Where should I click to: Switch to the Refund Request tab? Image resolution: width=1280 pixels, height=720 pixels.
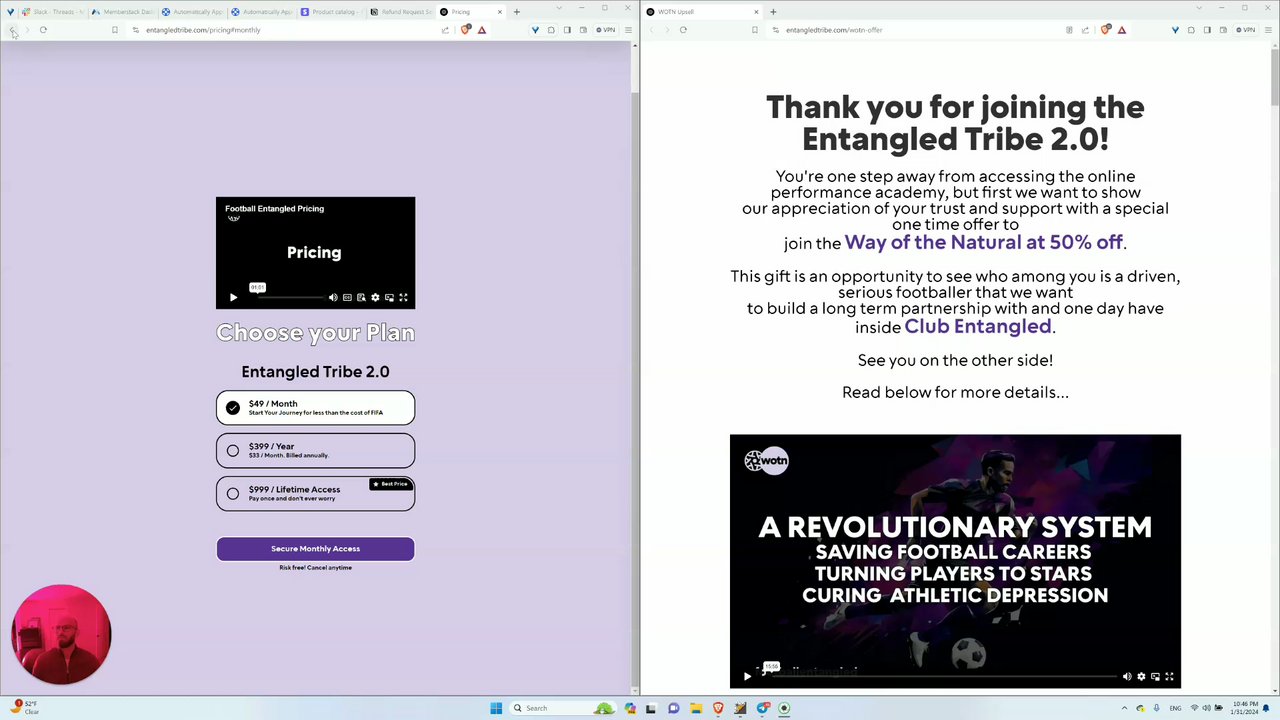(x=401, y=12)
